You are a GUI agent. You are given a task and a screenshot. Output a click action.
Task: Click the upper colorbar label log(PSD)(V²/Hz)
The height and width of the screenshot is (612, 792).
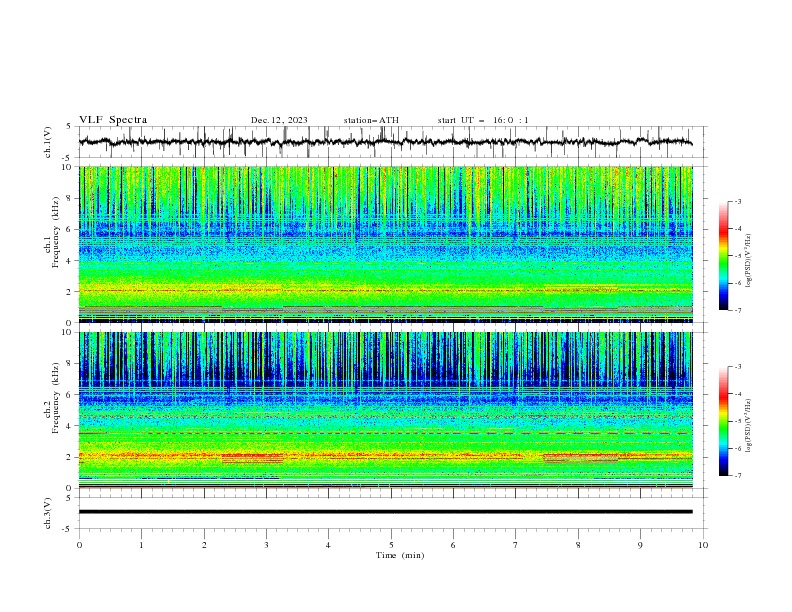tap(748, 261)
